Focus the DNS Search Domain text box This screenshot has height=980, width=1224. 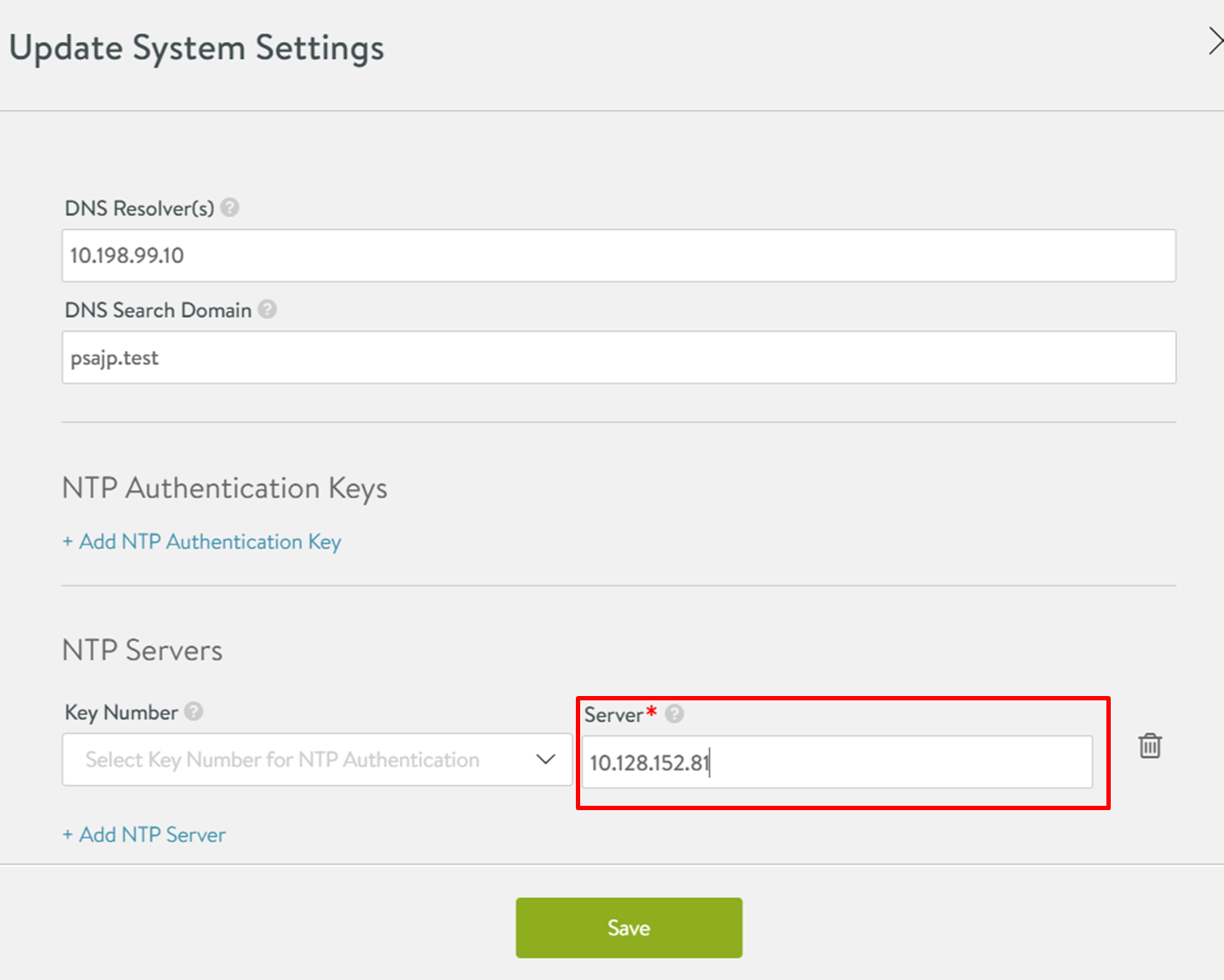point(619,357)
